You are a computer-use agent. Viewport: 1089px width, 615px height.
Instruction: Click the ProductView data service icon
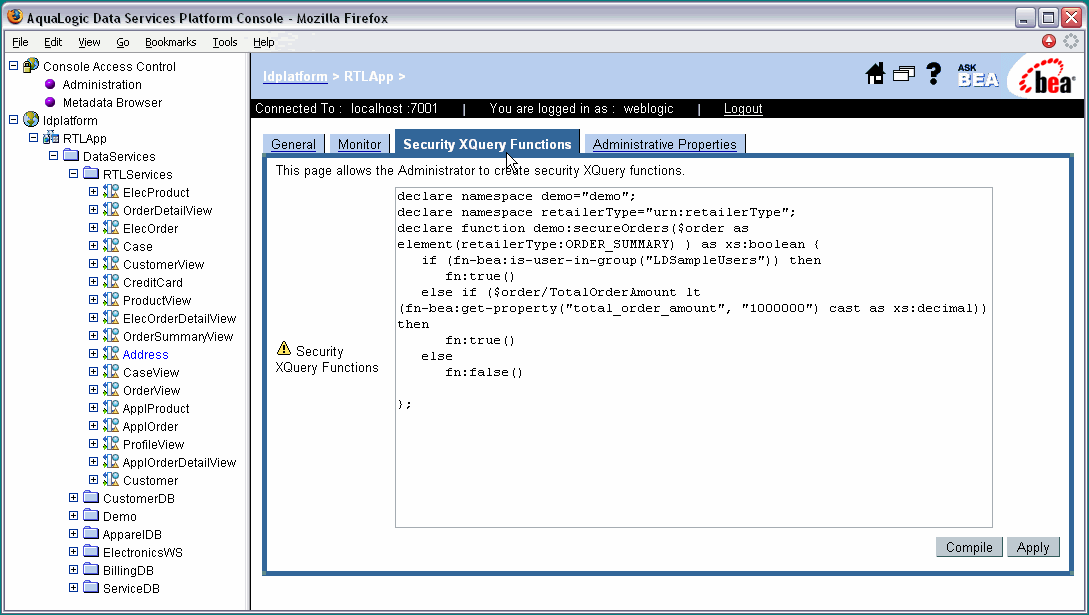(x=111, y=300)
